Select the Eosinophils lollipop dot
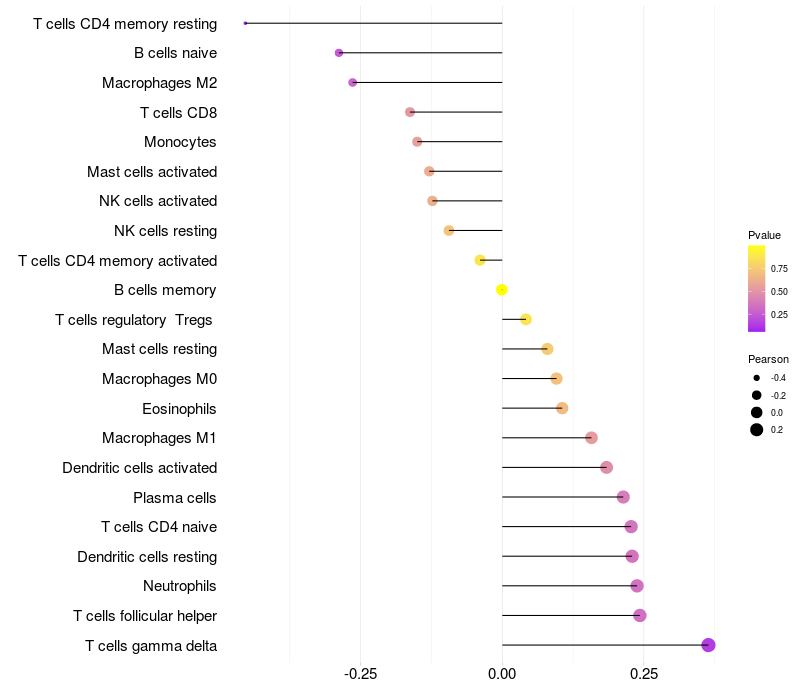This screenshot has width=800, height=700. click(562, 408)
